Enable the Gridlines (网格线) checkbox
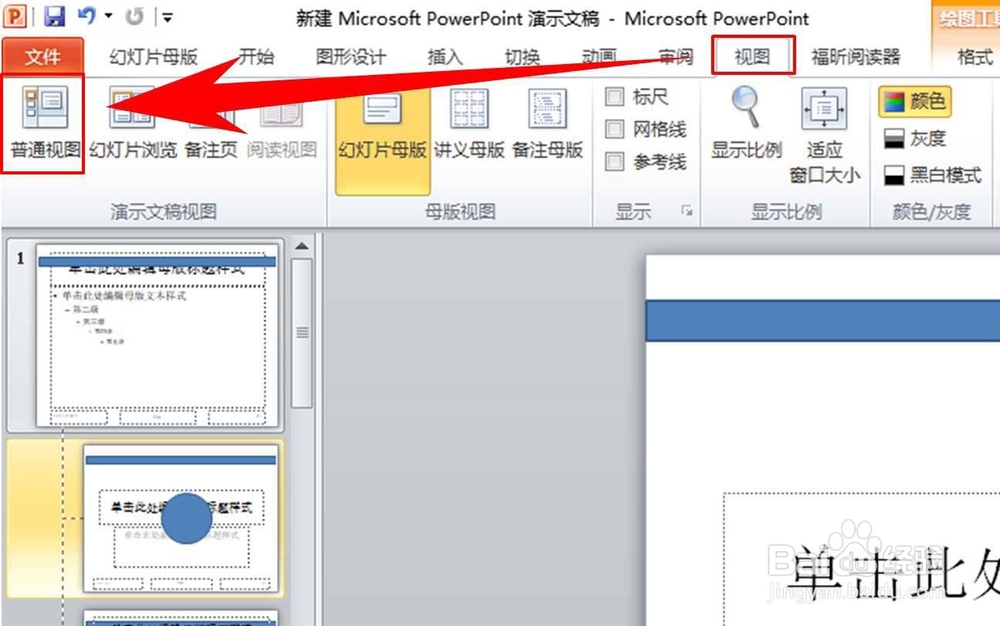 614,129
